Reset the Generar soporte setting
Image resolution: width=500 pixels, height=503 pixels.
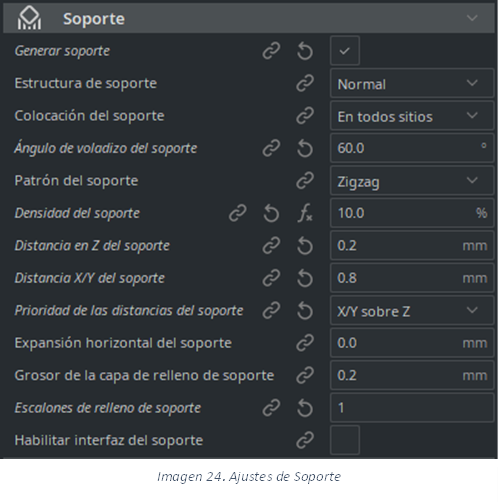pyautogui.click(x=305, y=51)
